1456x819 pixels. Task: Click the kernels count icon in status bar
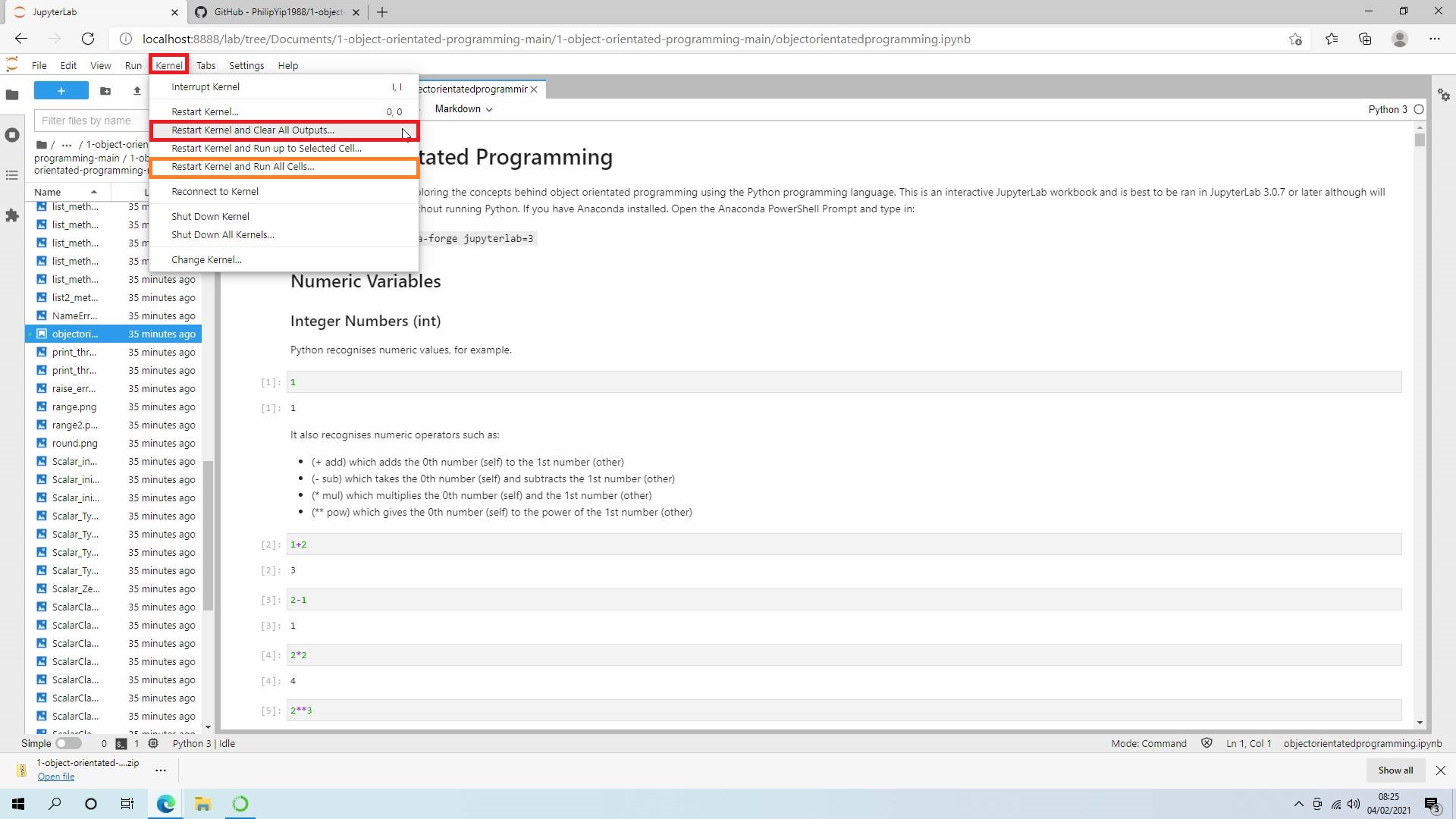(153, 743)
